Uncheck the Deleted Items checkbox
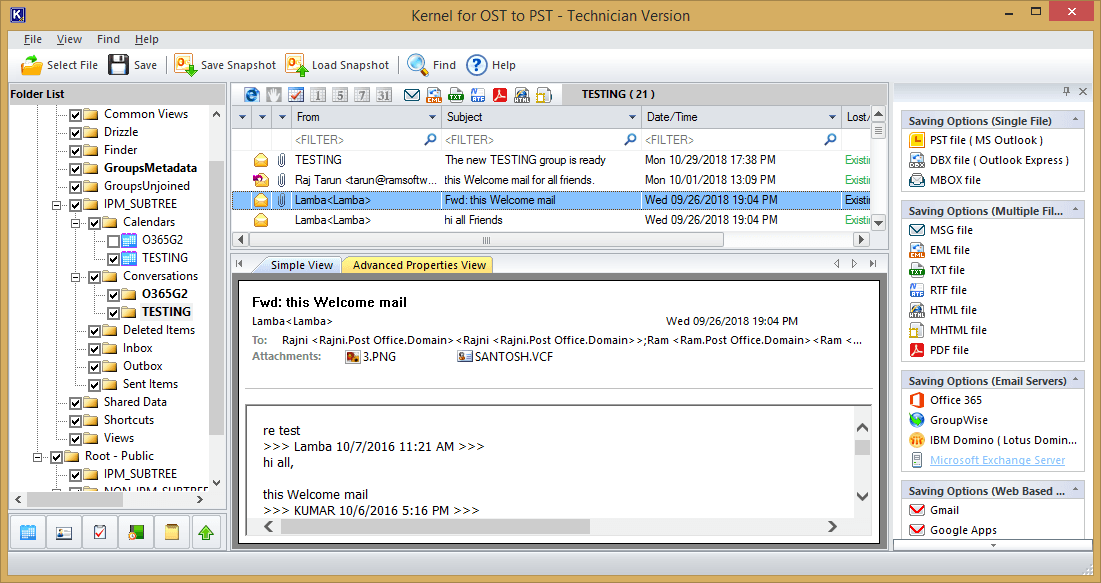The width and height of the screenshot is (1101, 583). [x=94, y=331]
